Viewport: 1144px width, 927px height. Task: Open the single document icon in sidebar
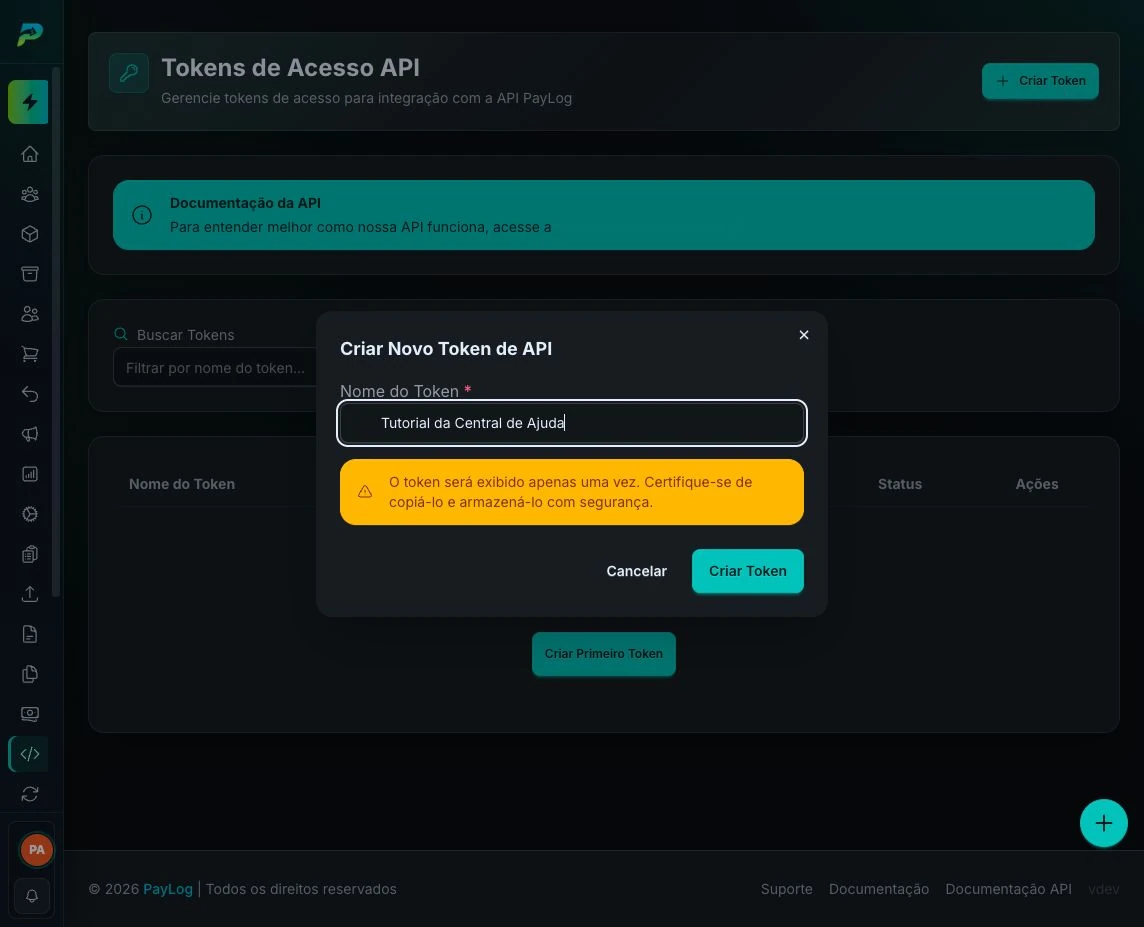[30, 635]
